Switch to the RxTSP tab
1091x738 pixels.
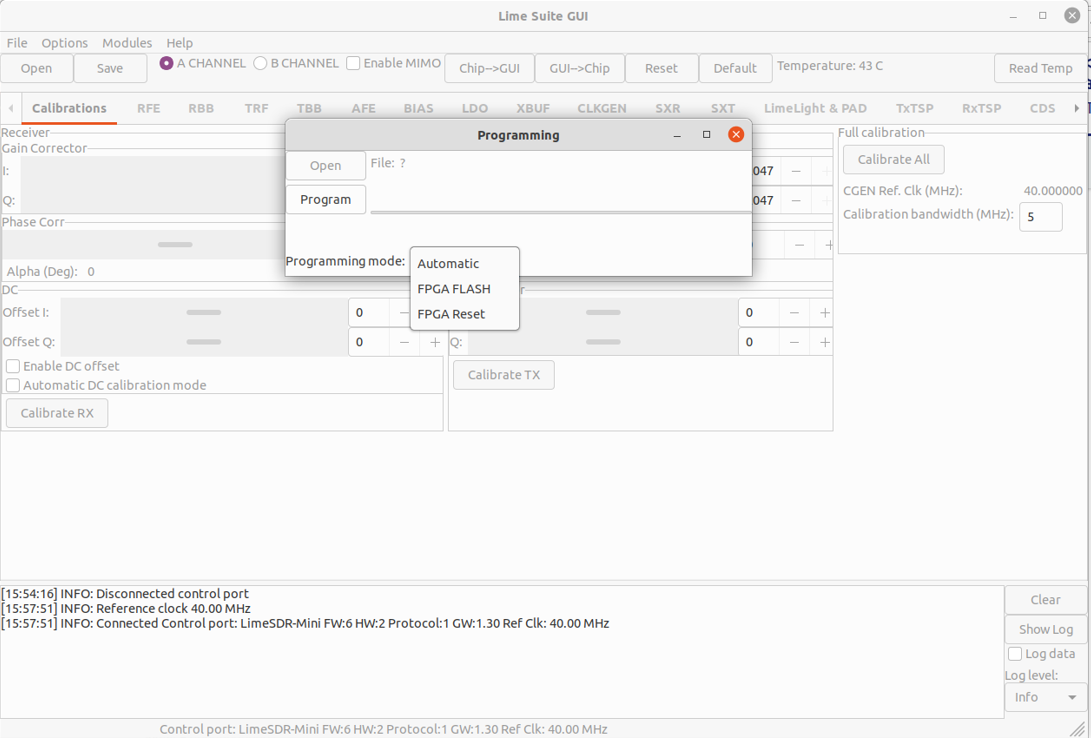(981, 109)
